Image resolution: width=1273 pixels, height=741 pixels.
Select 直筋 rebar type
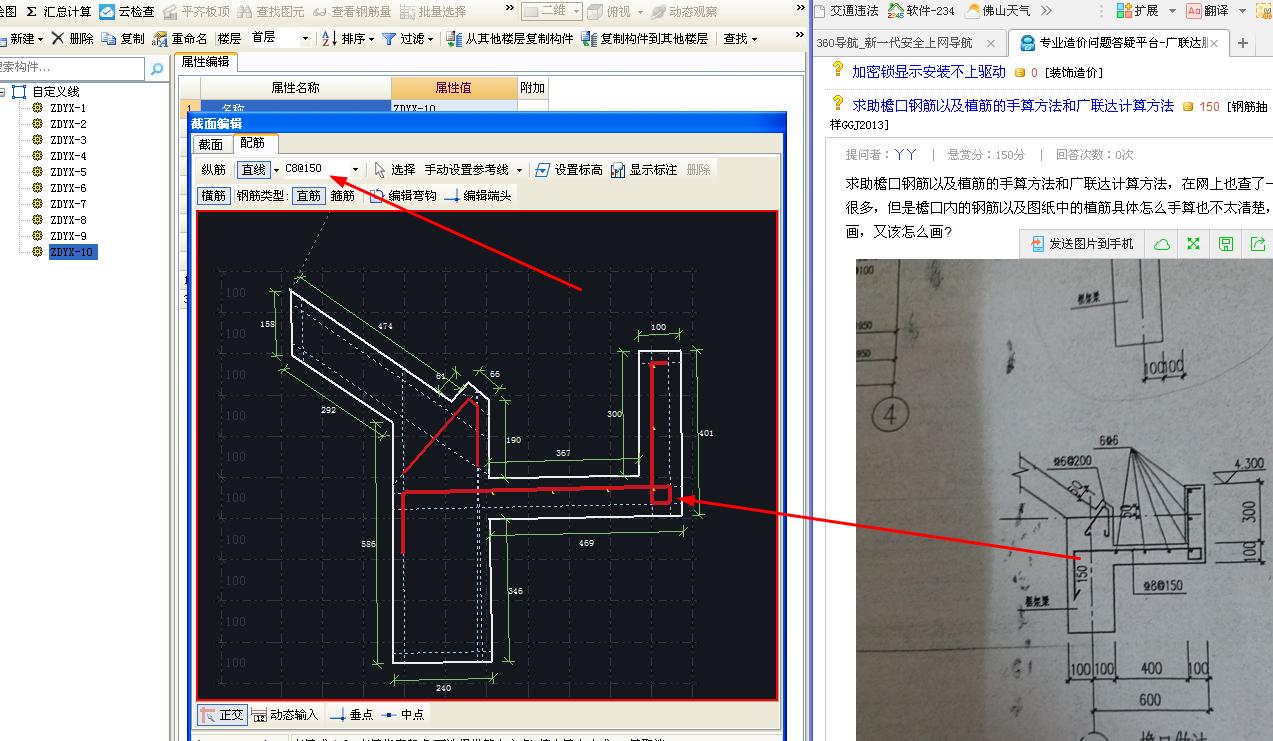(307, 196)
